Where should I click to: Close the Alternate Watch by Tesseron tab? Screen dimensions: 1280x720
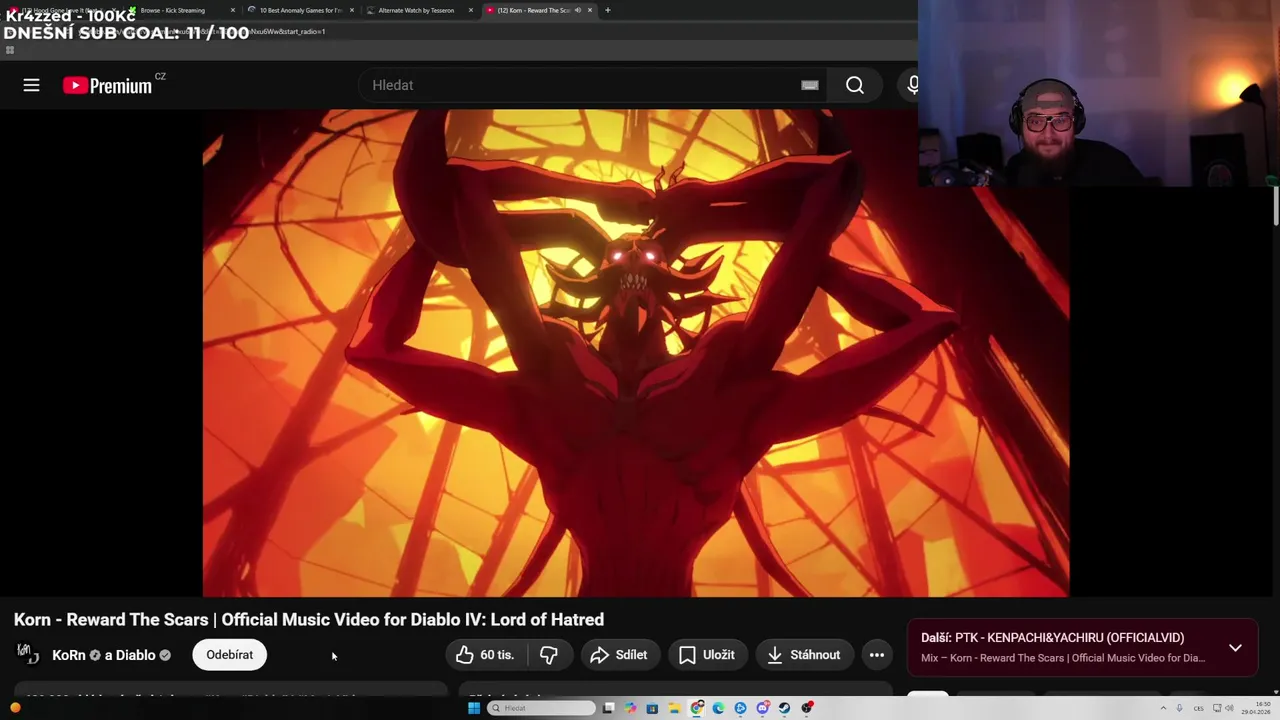(x=470, y=10)
